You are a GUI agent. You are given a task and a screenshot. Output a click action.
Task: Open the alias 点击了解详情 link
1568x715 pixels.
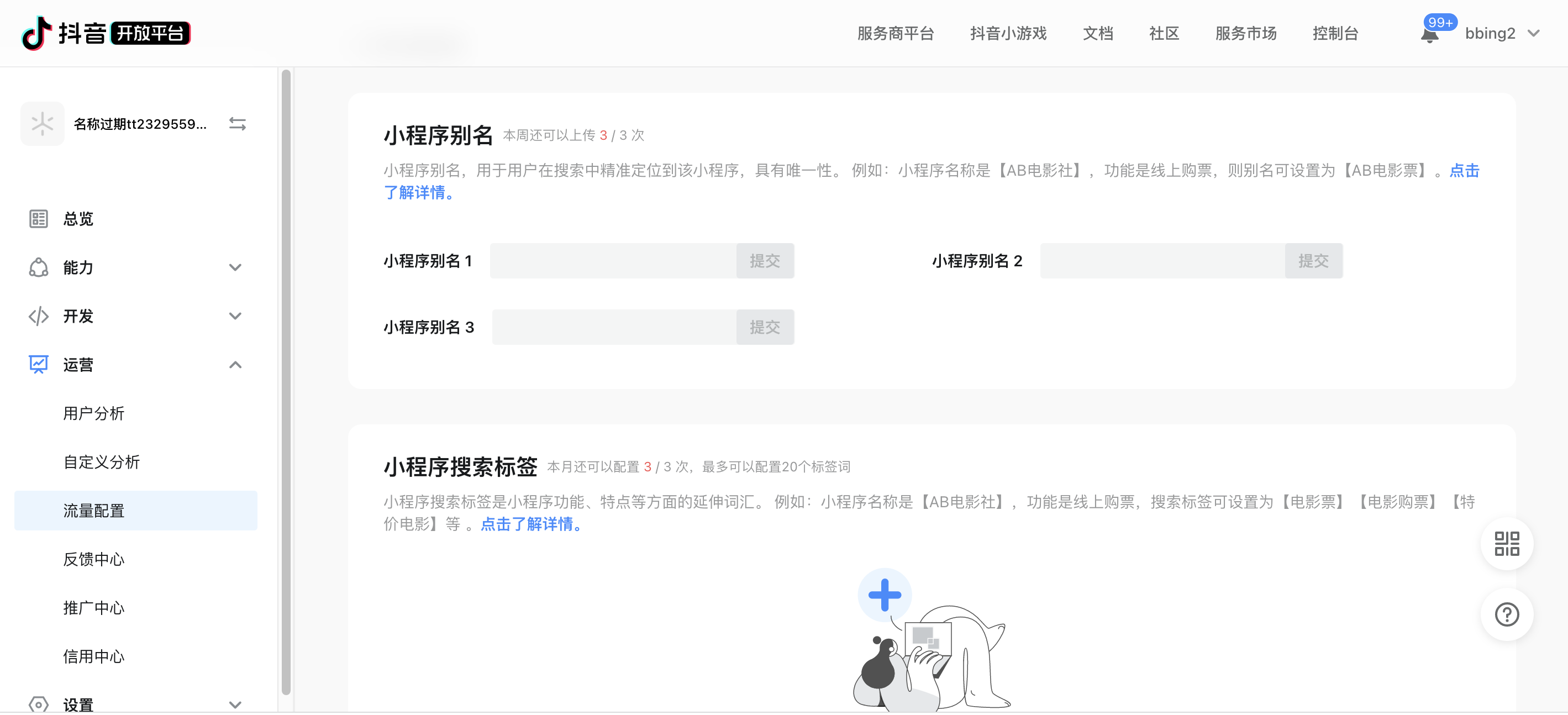click(1464, 170)
